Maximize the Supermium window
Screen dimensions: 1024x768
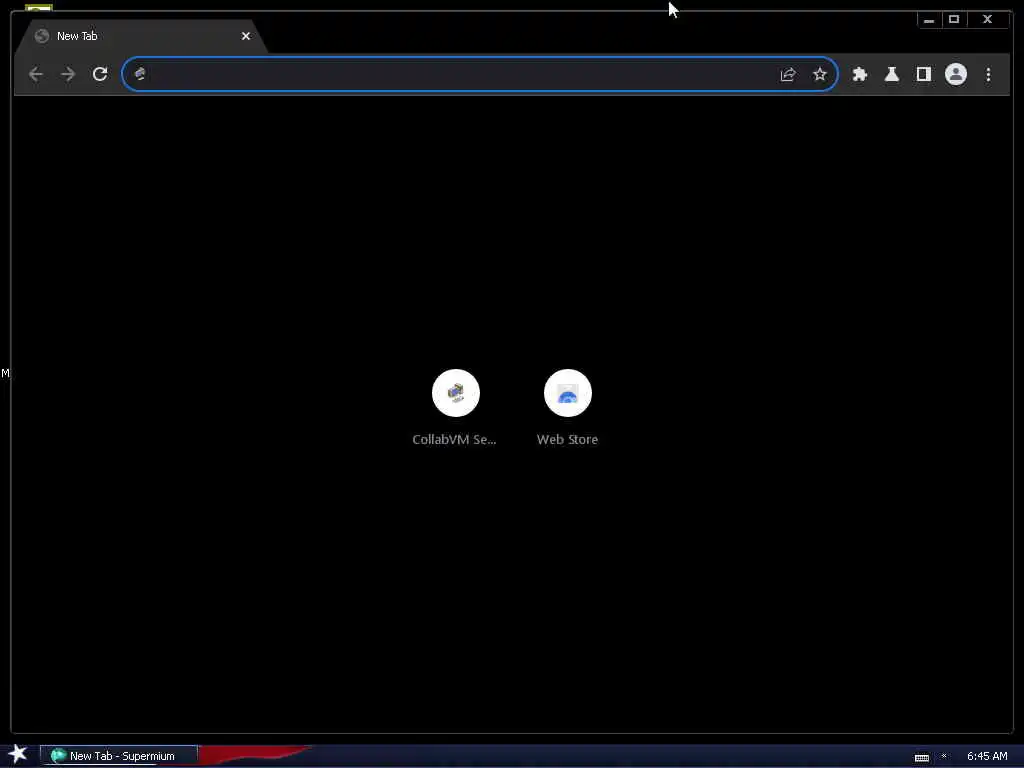pyautogui.click(x=953, y=20)
